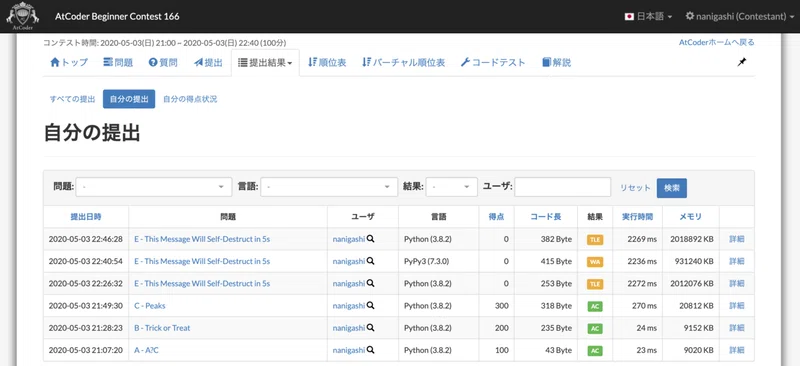Open the 問題 tab
The width and height of the screenshot is (800, 366).
coord(118,63)
